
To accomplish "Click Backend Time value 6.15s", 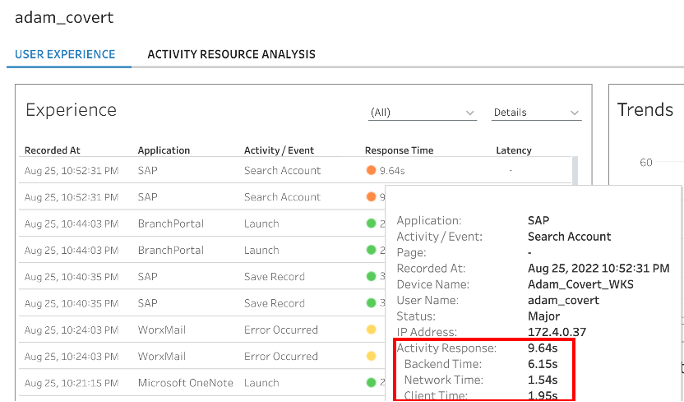I will coord(543,364).
